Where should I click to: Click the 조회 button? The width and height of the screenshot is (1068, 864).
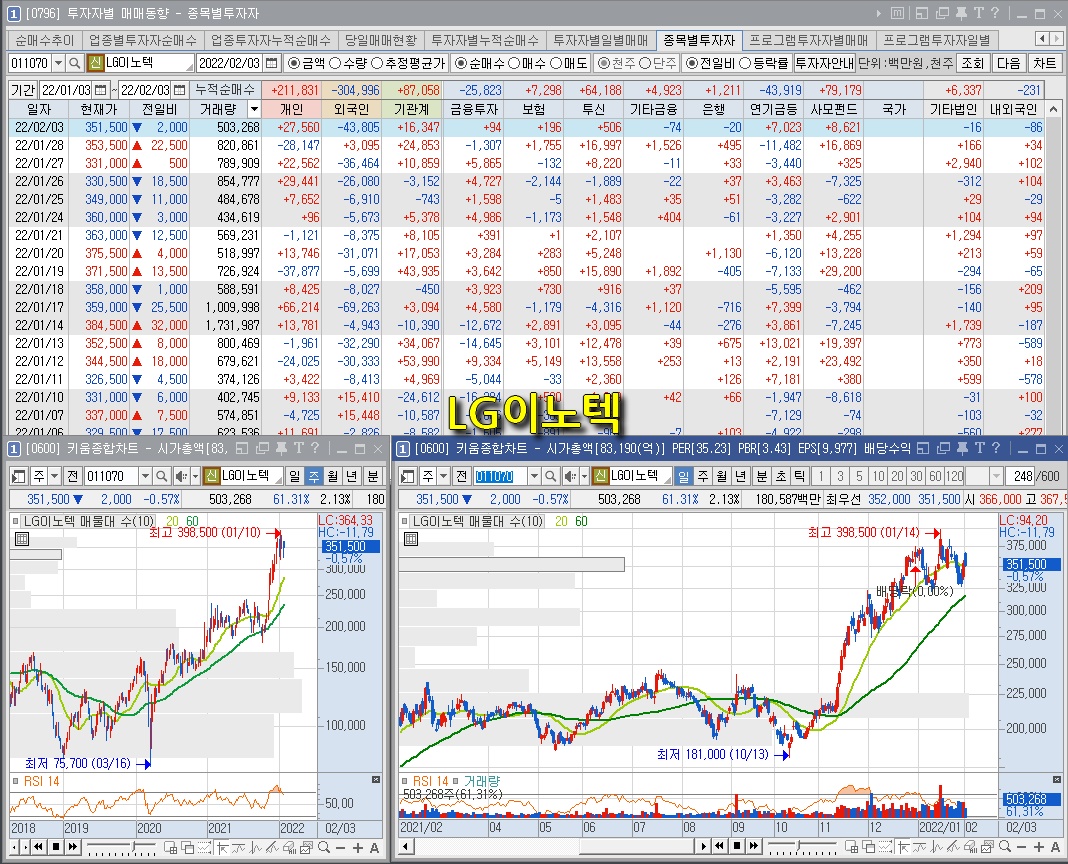pos(972,63)
